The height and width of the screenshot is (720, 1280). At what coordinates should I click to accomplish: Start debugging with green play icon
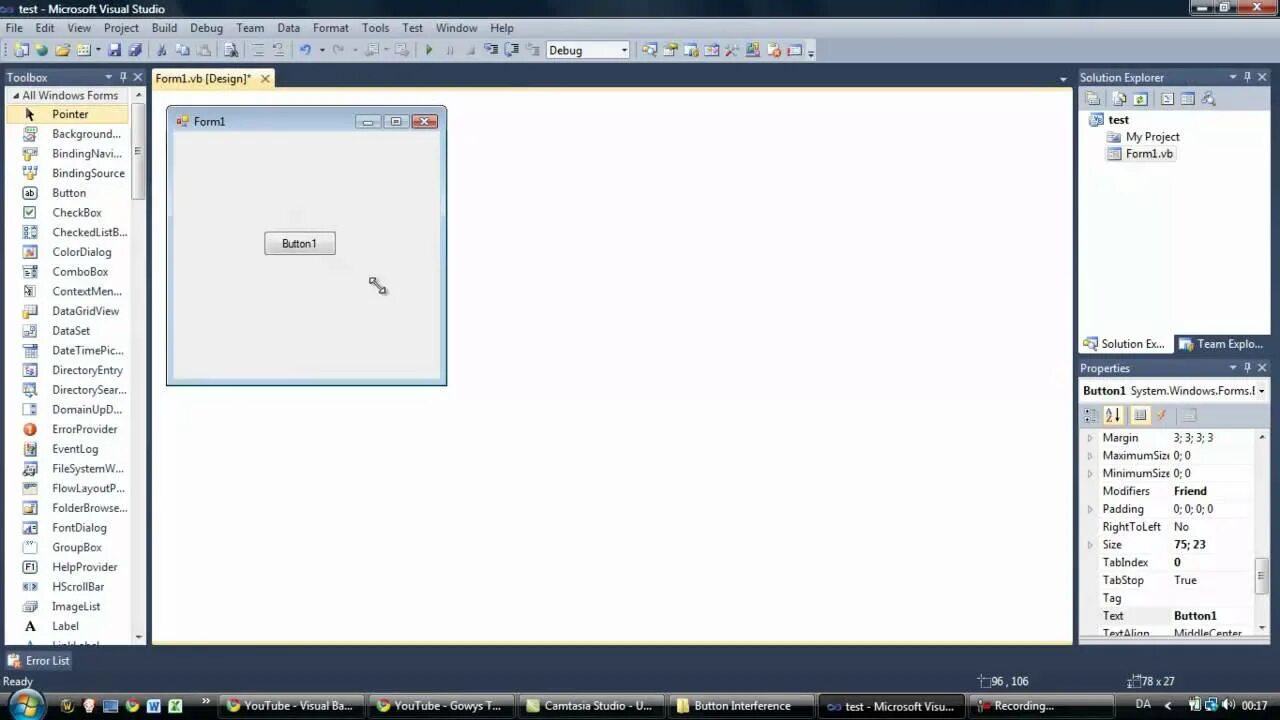pos(429,50)
